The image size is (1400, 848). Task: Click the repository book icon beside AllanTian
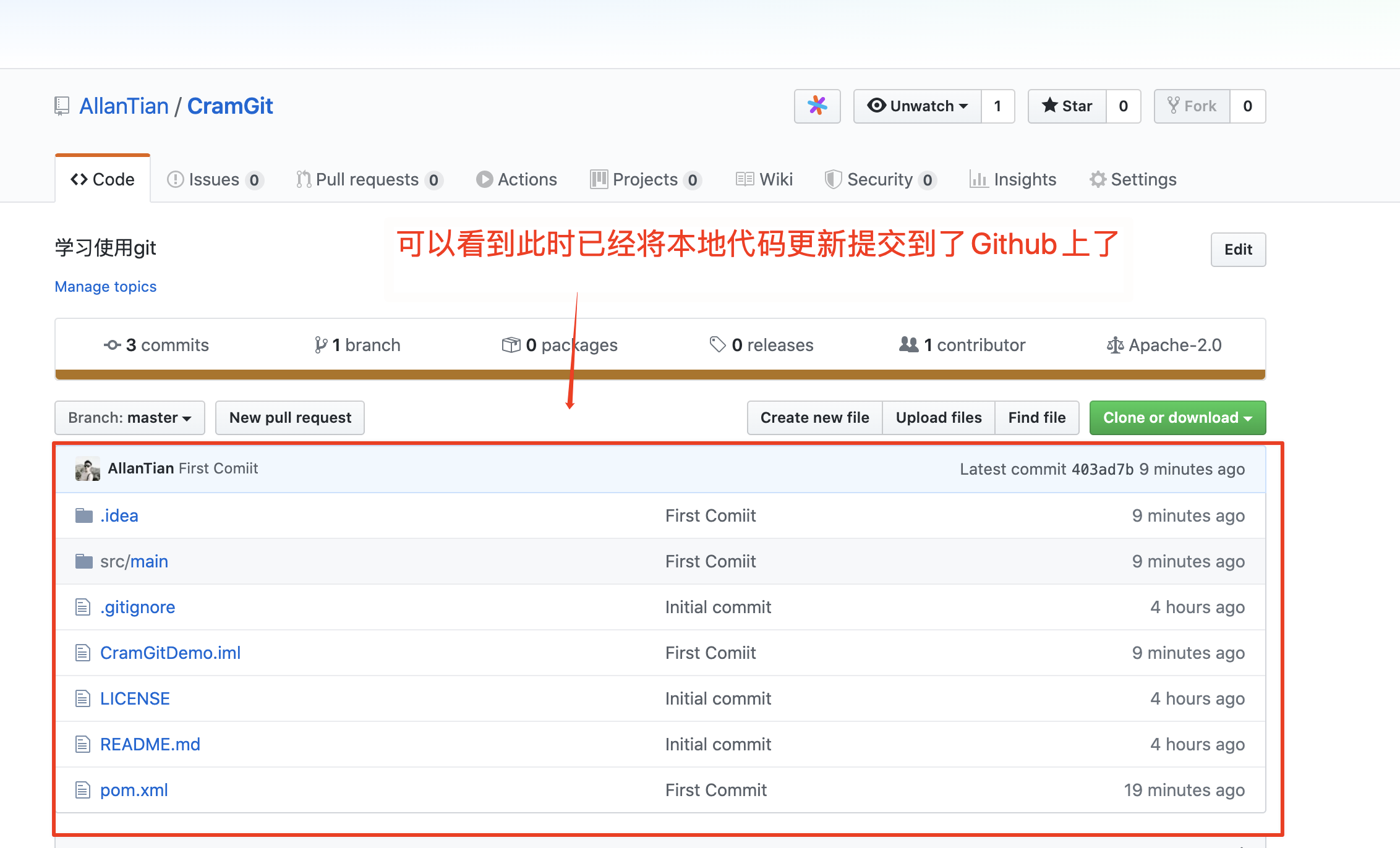[x=62, y=106]
